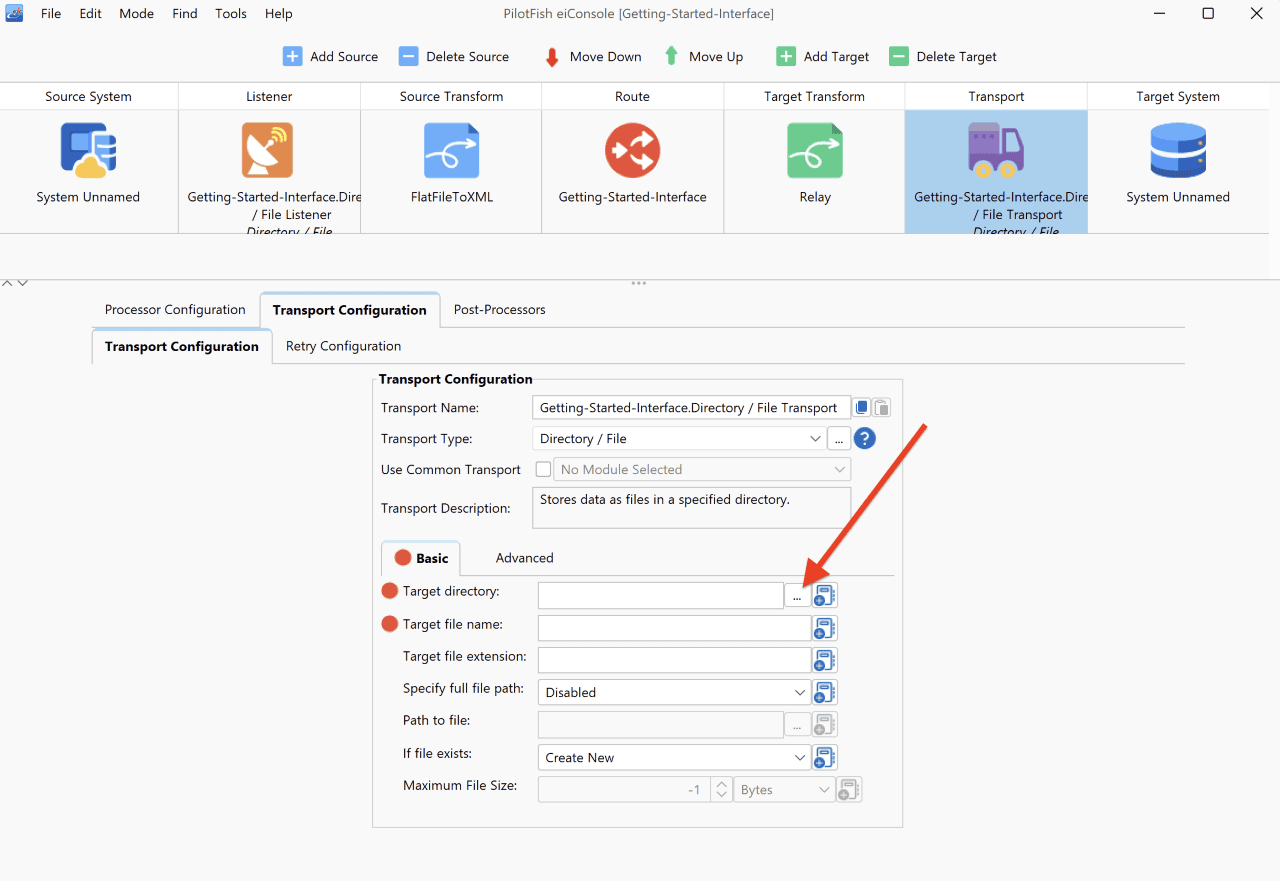Click the Delete Source minus icon
This screenshot has height=881, width=1280.
408,56
